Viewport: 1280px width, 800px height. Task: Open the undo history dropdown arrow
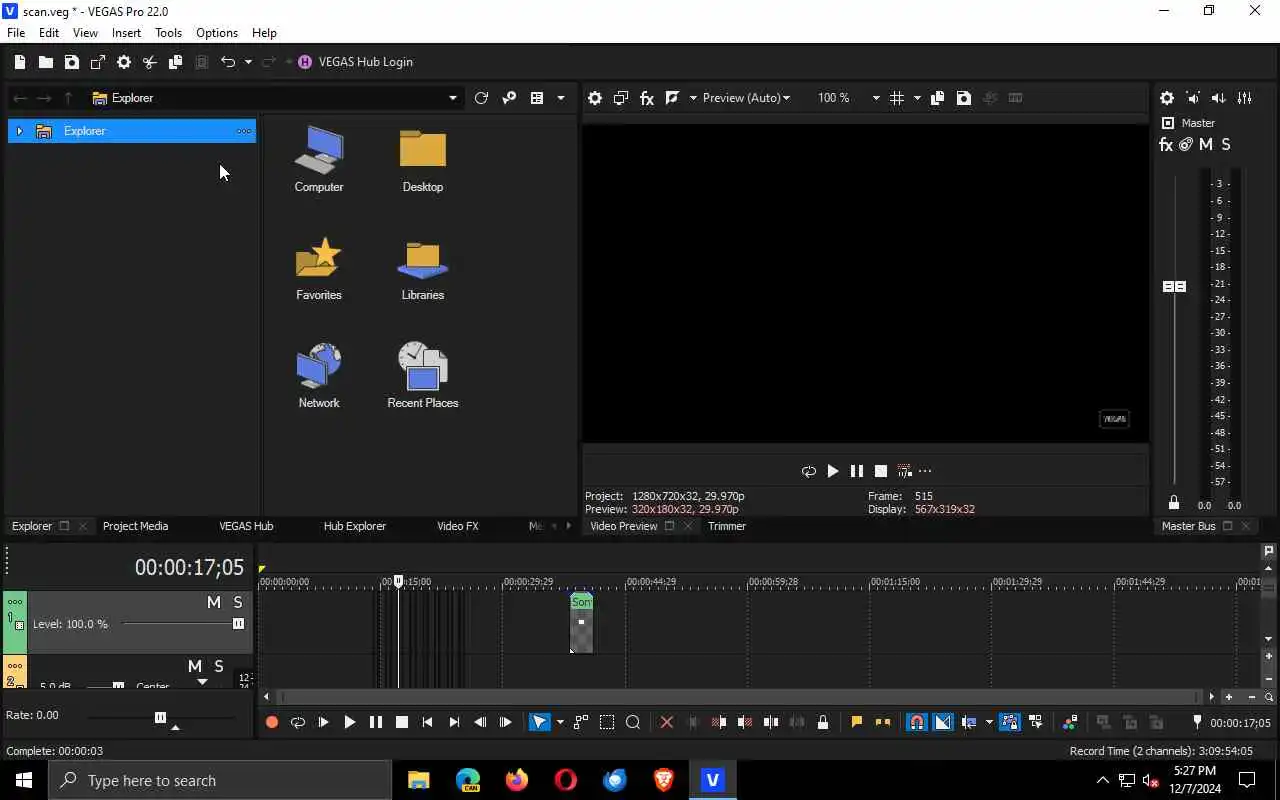(247, 62)
